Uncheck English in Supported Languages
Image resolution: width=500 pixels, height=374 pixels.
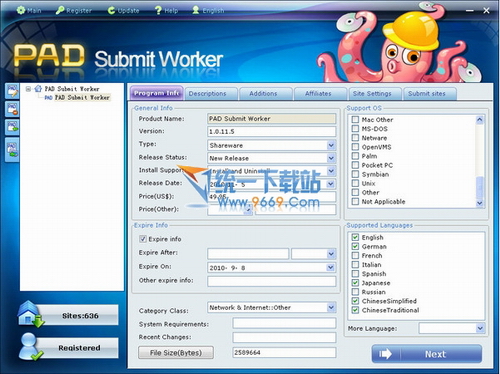click(355, 237)
